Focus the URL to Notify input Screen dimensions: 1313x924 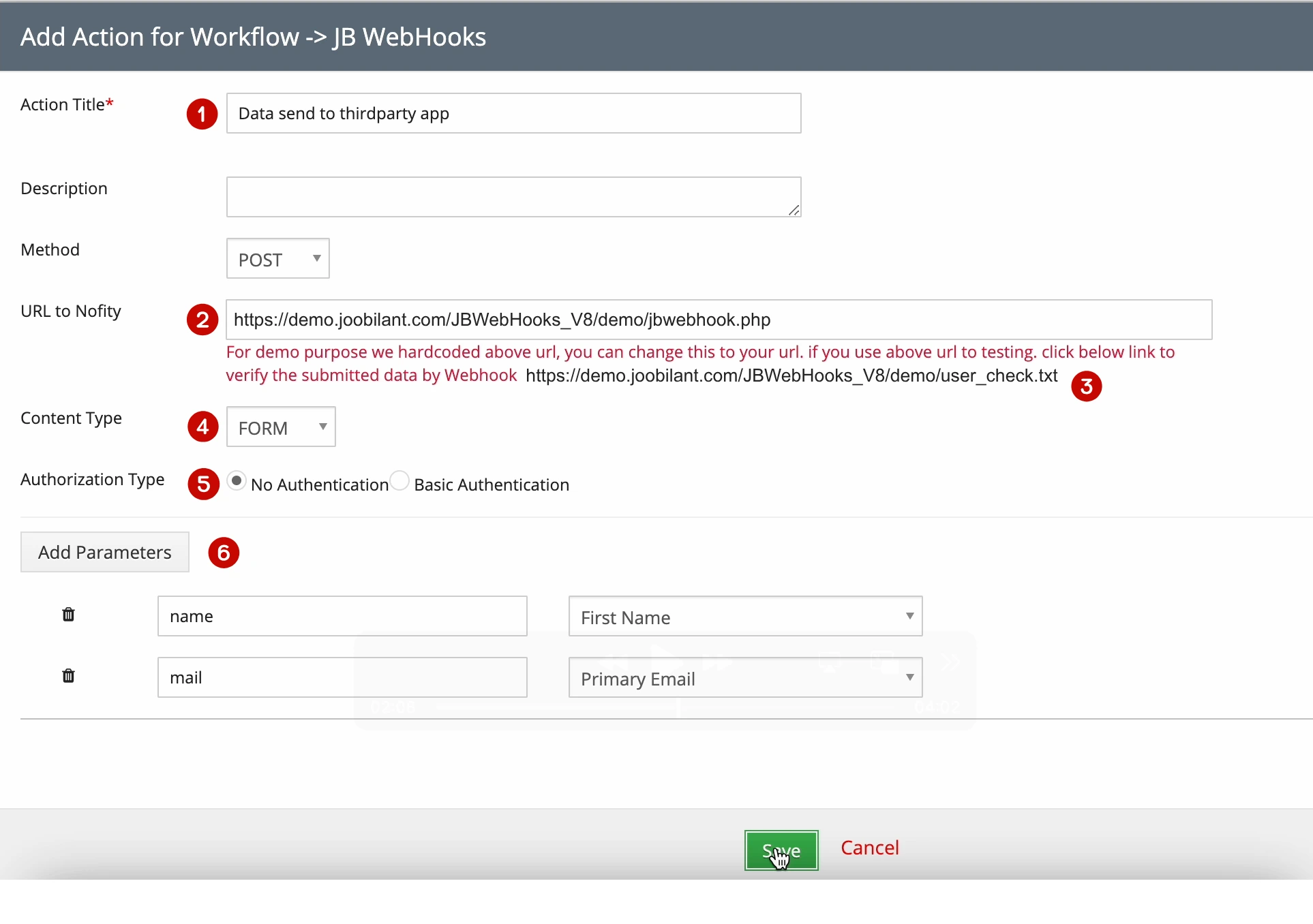[x=719, y=320]
